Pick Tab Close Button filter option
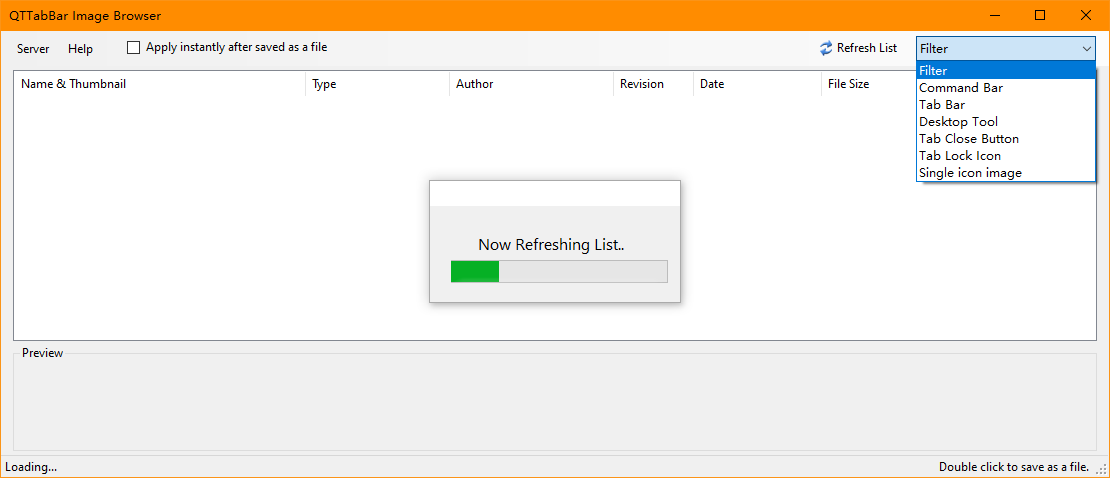This screenshot has width=1110, height=478. tap(968, 139)
